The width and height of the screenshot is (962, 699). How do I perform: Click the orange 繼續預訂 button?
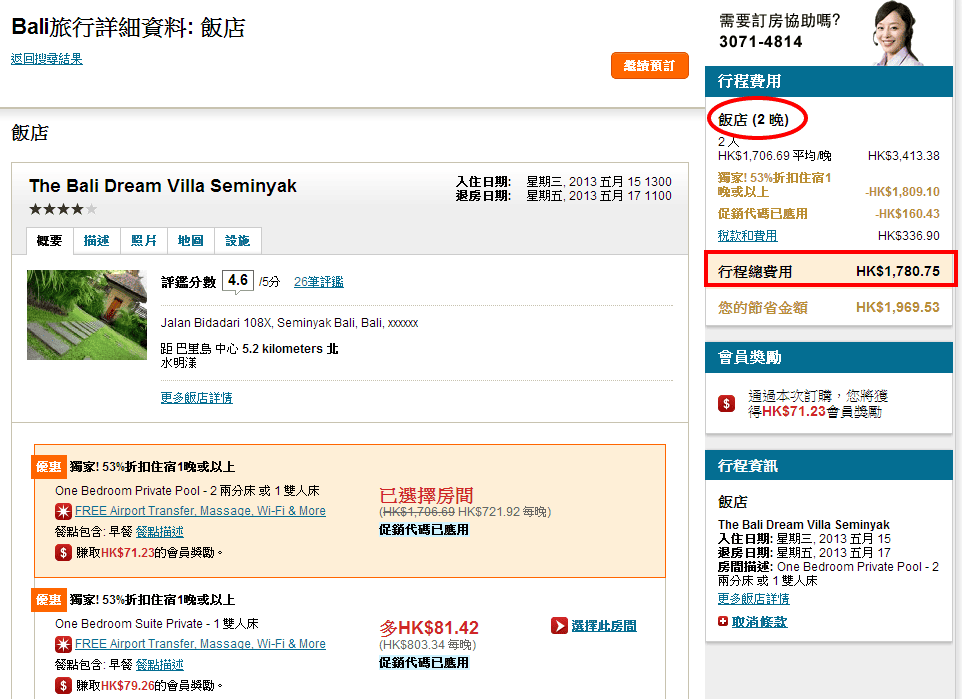[x=649, y=66]
